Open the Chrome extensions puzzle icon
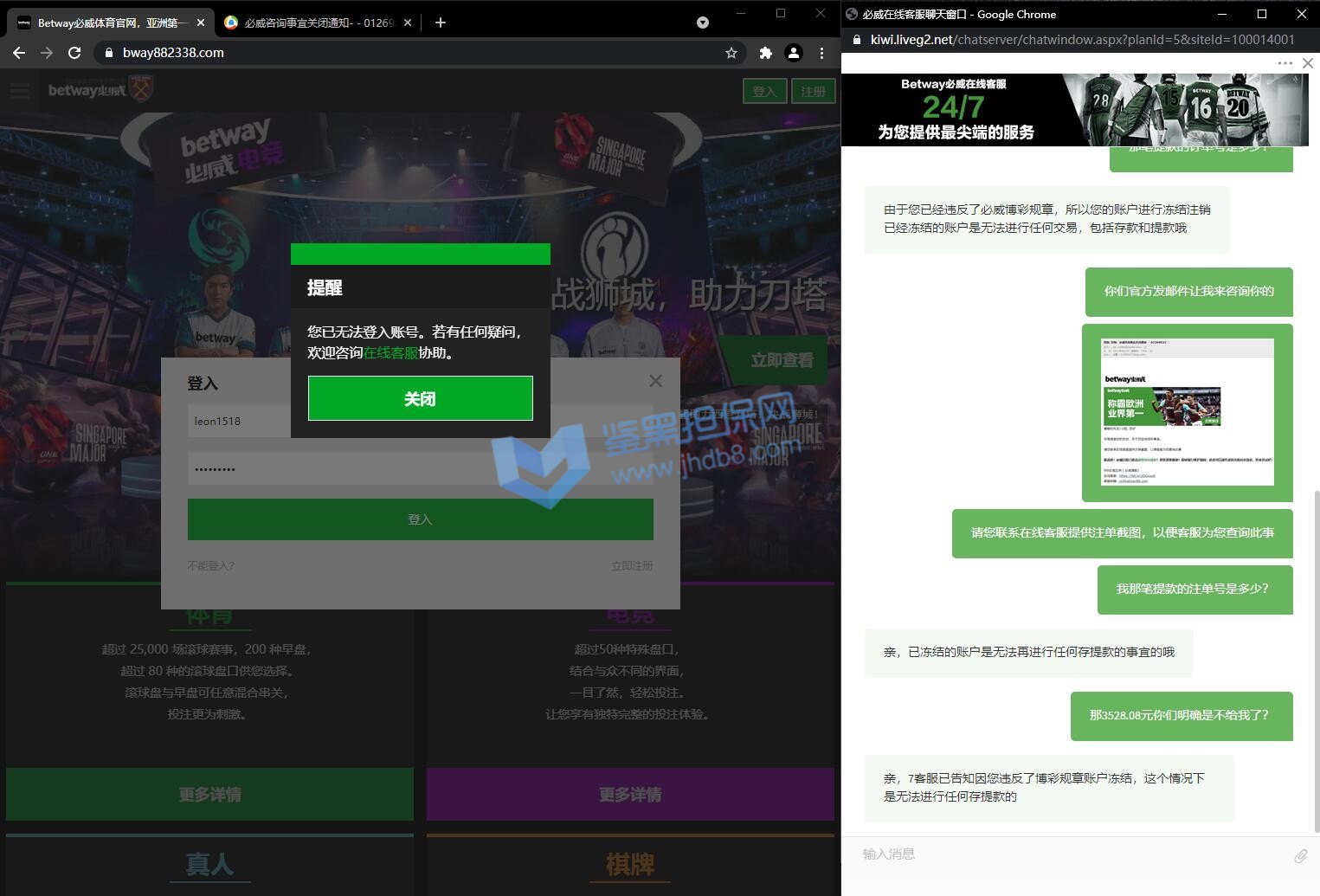The width and height of the screenshot is (1320, 896). [x=765, y=53]
